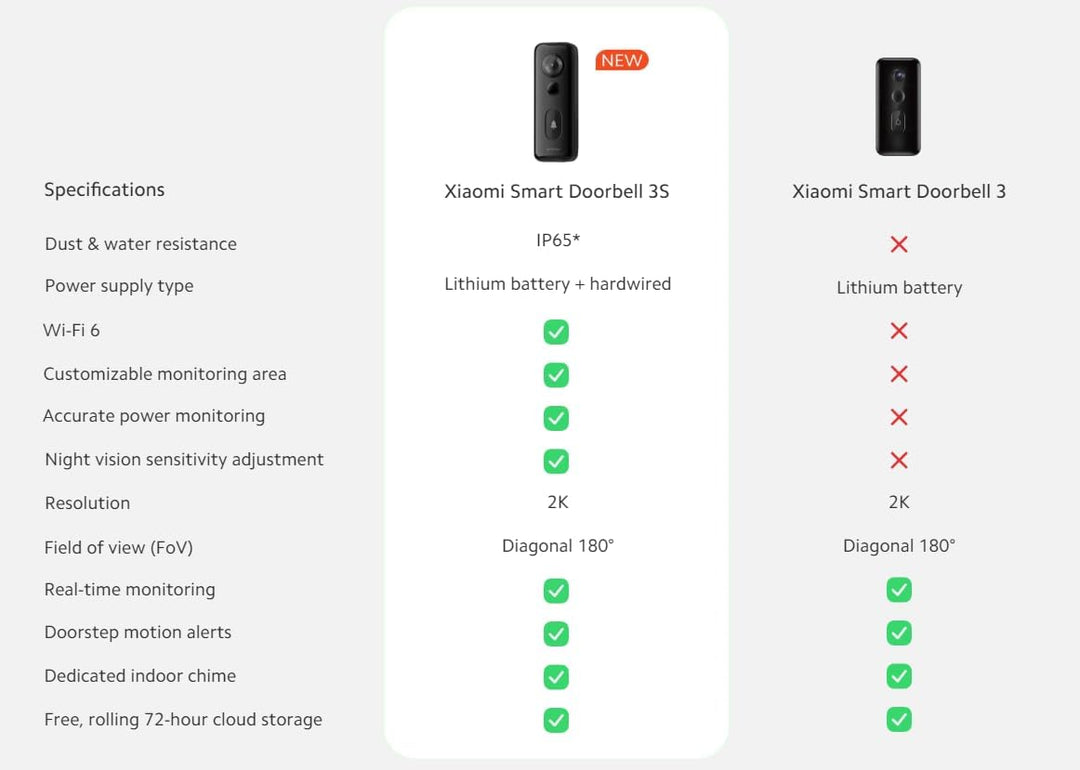Click the doorstep motion alerts checkmark for Doorbell 3
This screenshot has height=770, width=1080.
899,633
